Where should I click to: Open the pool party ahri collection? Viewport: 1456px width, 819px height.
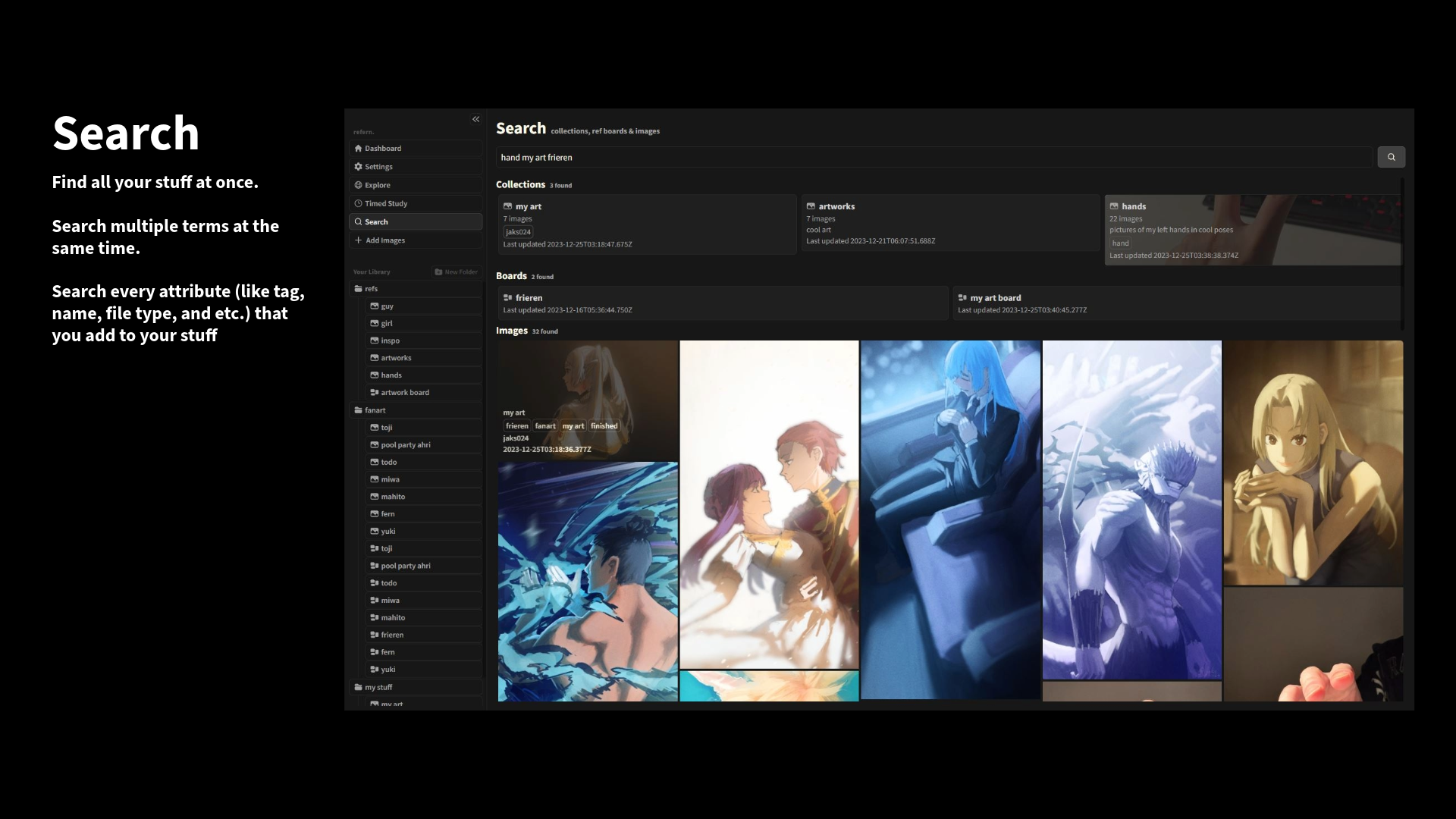[x=425, y=445]
